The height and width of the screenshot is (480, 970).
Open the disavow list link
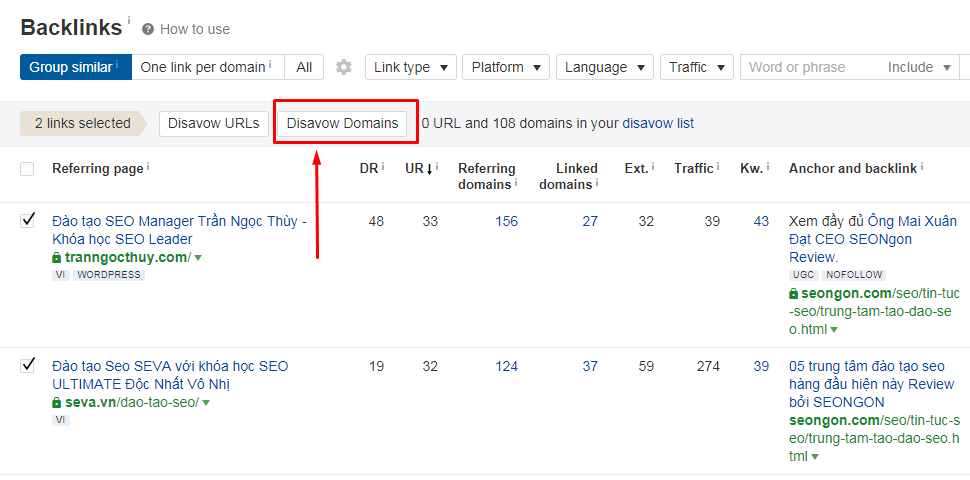pyautogui.click(x=658, y=124)
